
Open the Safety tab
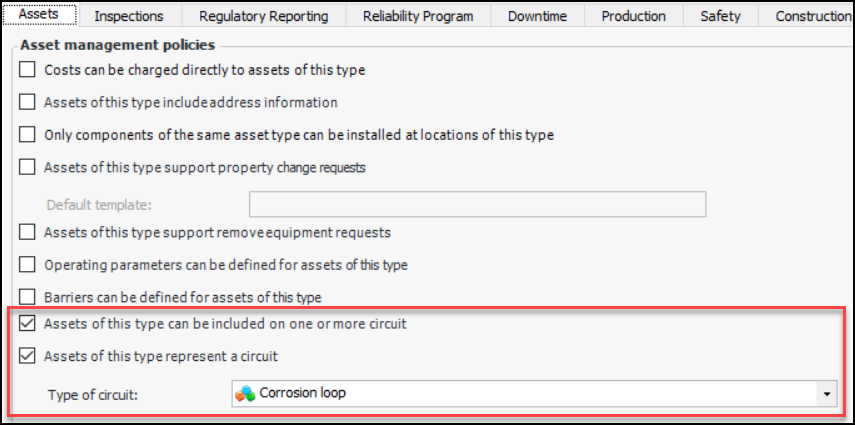[721, 16]
